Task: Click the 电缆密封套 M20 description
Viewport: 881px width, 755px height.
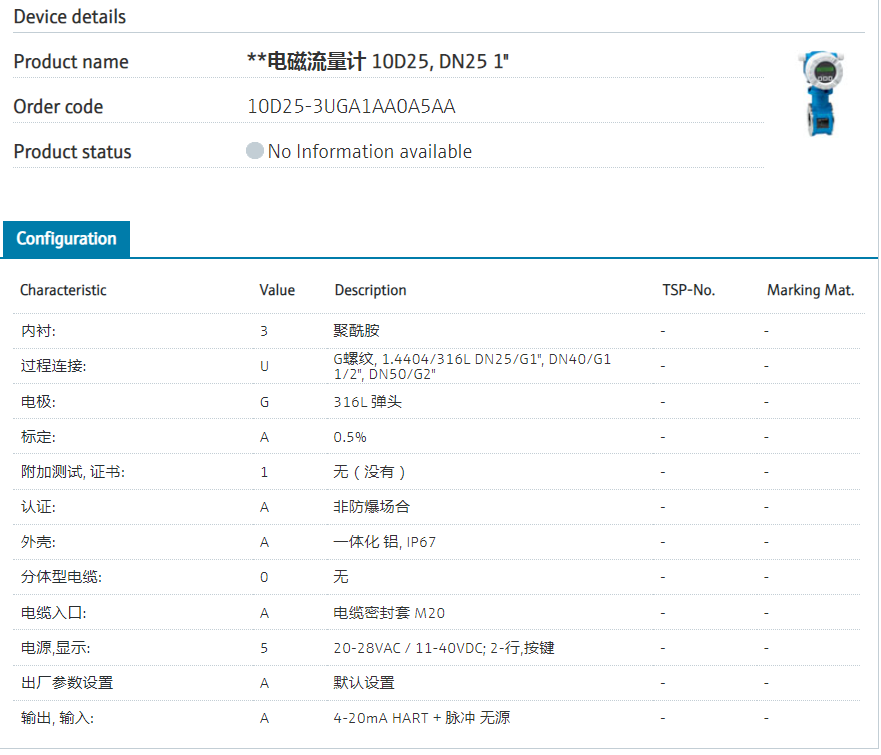Action: (x=389, y=613)
